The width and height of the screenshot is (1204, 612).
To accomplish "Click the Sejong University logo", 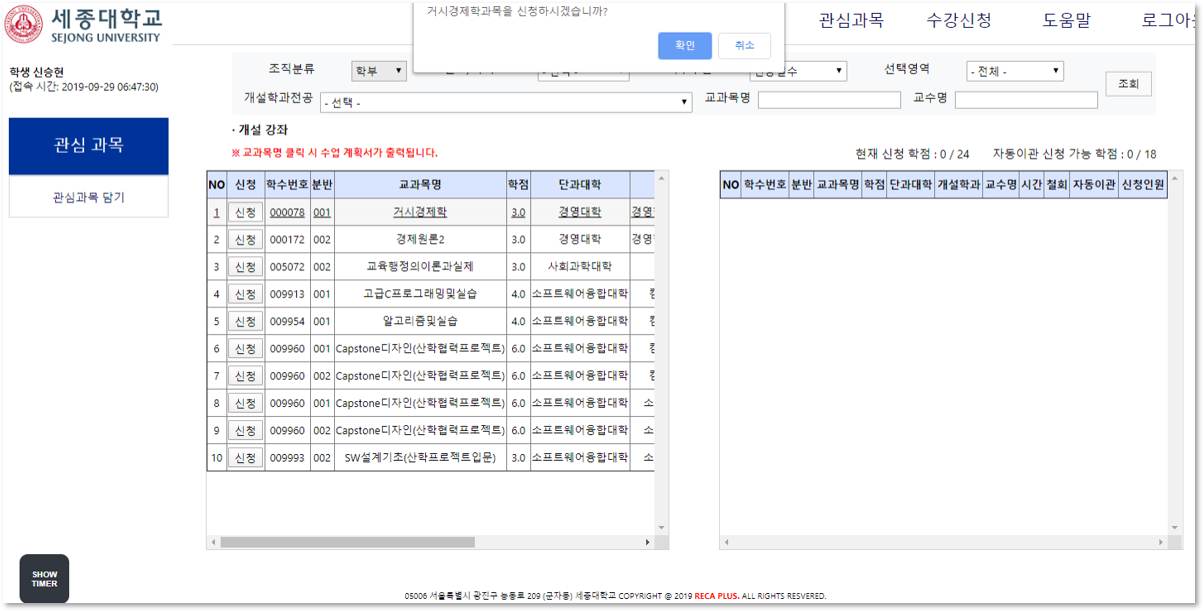I will [85, 25].
